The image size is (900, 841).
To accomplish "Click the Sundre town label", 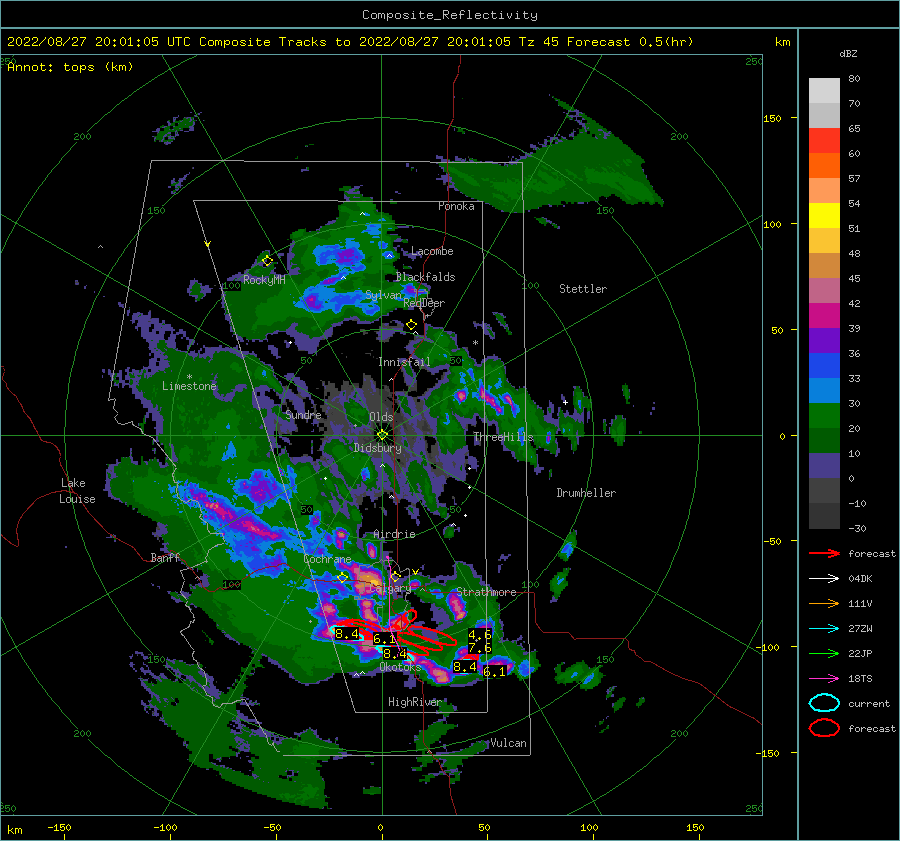I will [x=303, y=415].
